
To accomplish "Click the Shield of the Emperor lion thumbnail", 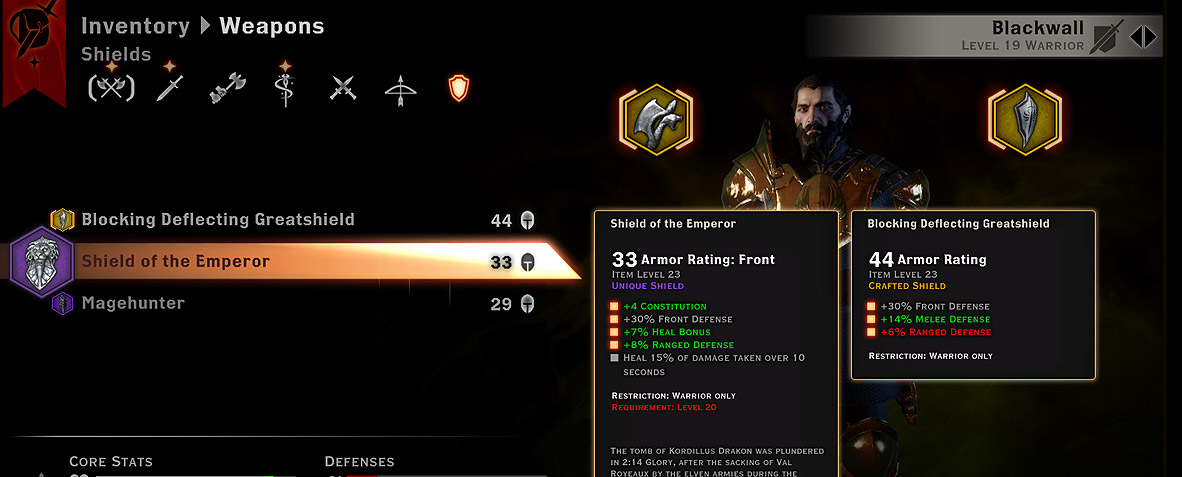I will point(42,261).
